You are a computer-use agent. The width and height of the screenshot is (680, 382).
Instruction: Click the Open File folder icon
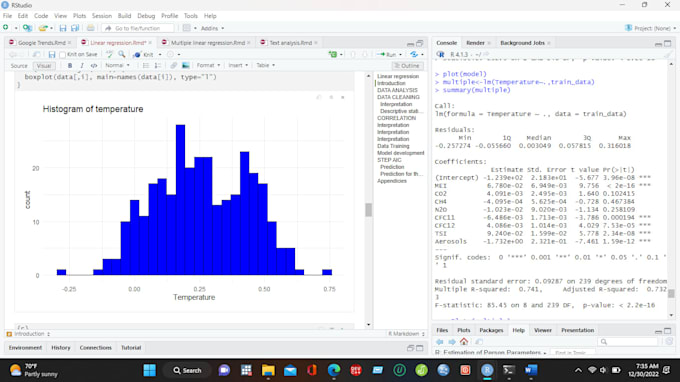tap(42, 28)
